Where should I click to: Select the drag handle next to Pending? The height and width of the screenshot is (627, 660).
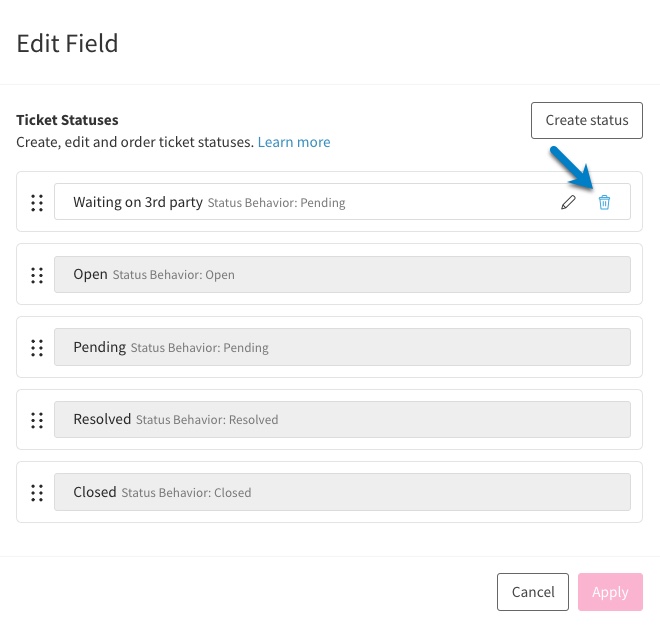[x=37, y=348]
